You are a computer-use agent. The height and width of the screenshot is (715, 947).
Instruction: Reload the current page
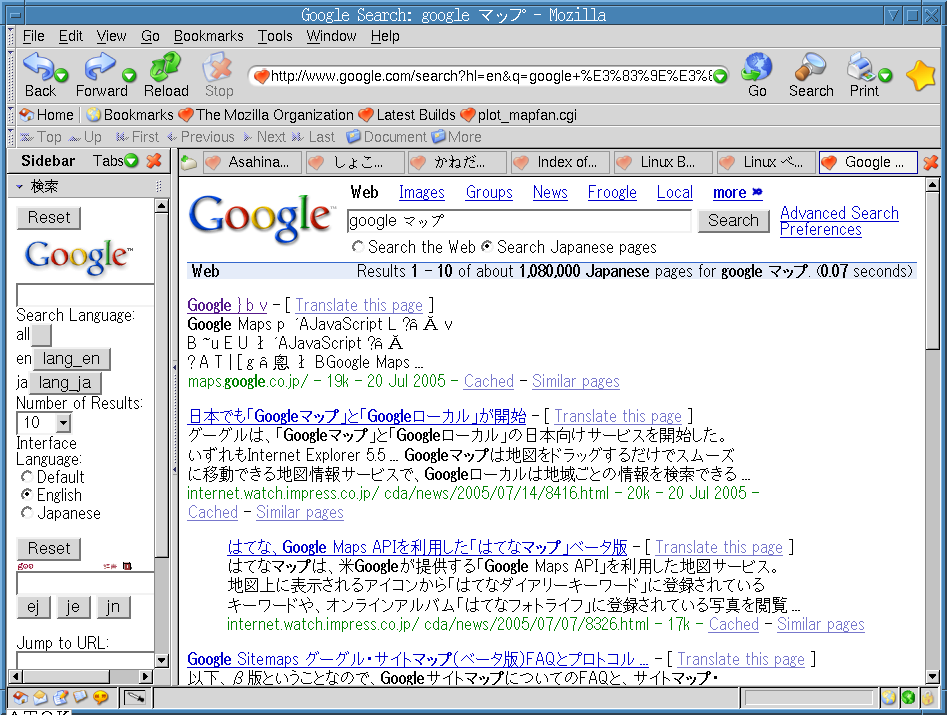(165, 66)
